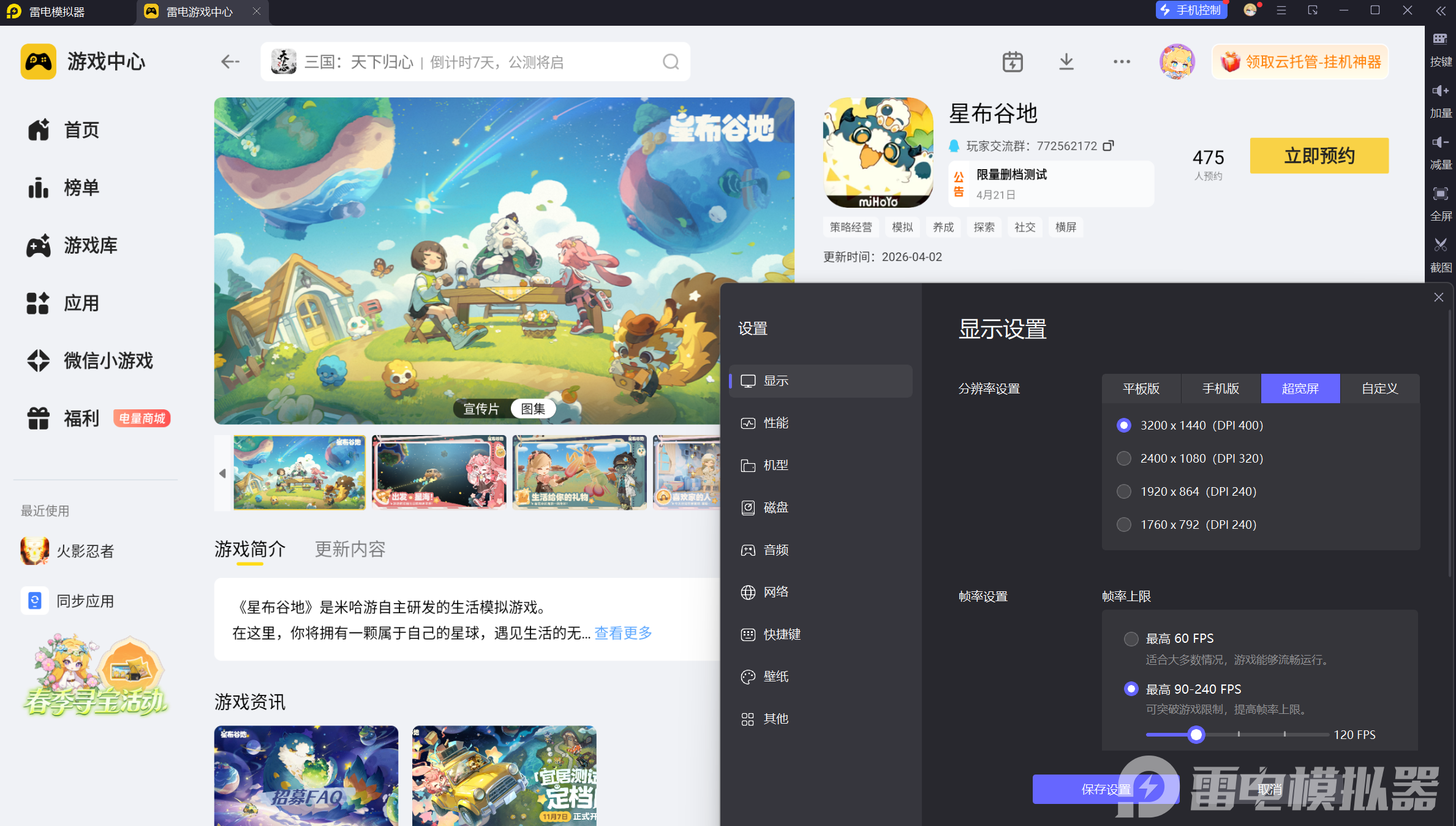
Task: Click the download manager icon
Action: pos(1066,62)
